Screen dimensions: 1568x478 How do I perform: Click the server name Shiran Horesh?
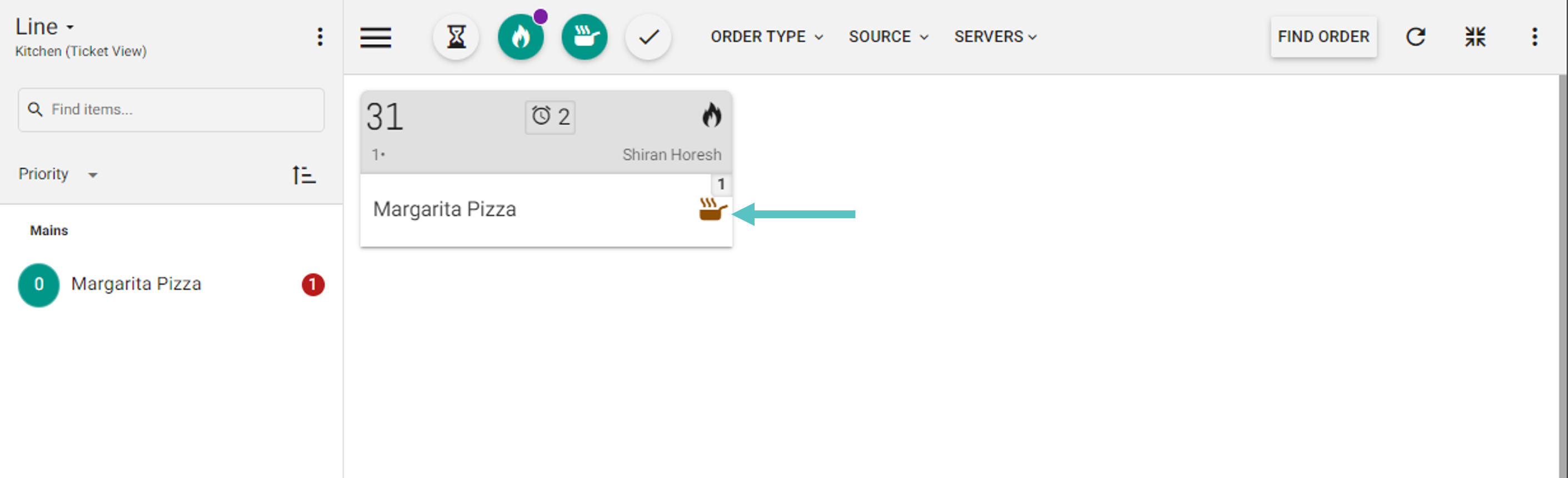click(672, 154)
